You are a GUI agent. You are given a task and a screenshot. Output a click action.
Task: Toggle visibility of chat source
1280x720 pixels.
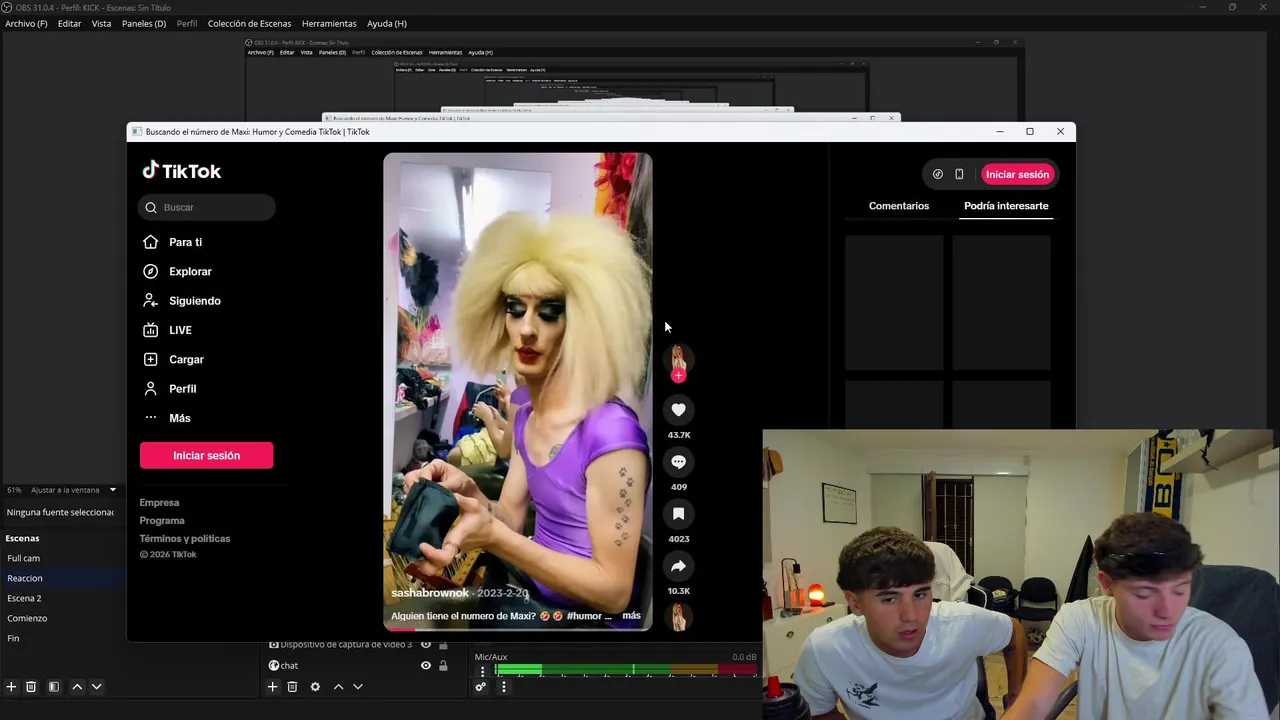(426, 666)
